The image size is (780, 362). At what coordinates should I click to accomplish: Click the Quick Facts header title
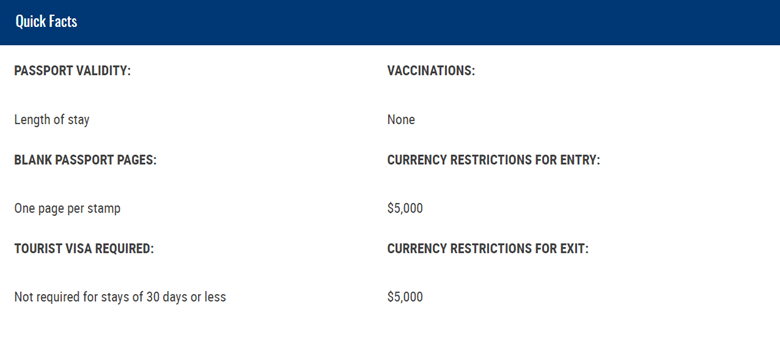(x=46, y=21)
